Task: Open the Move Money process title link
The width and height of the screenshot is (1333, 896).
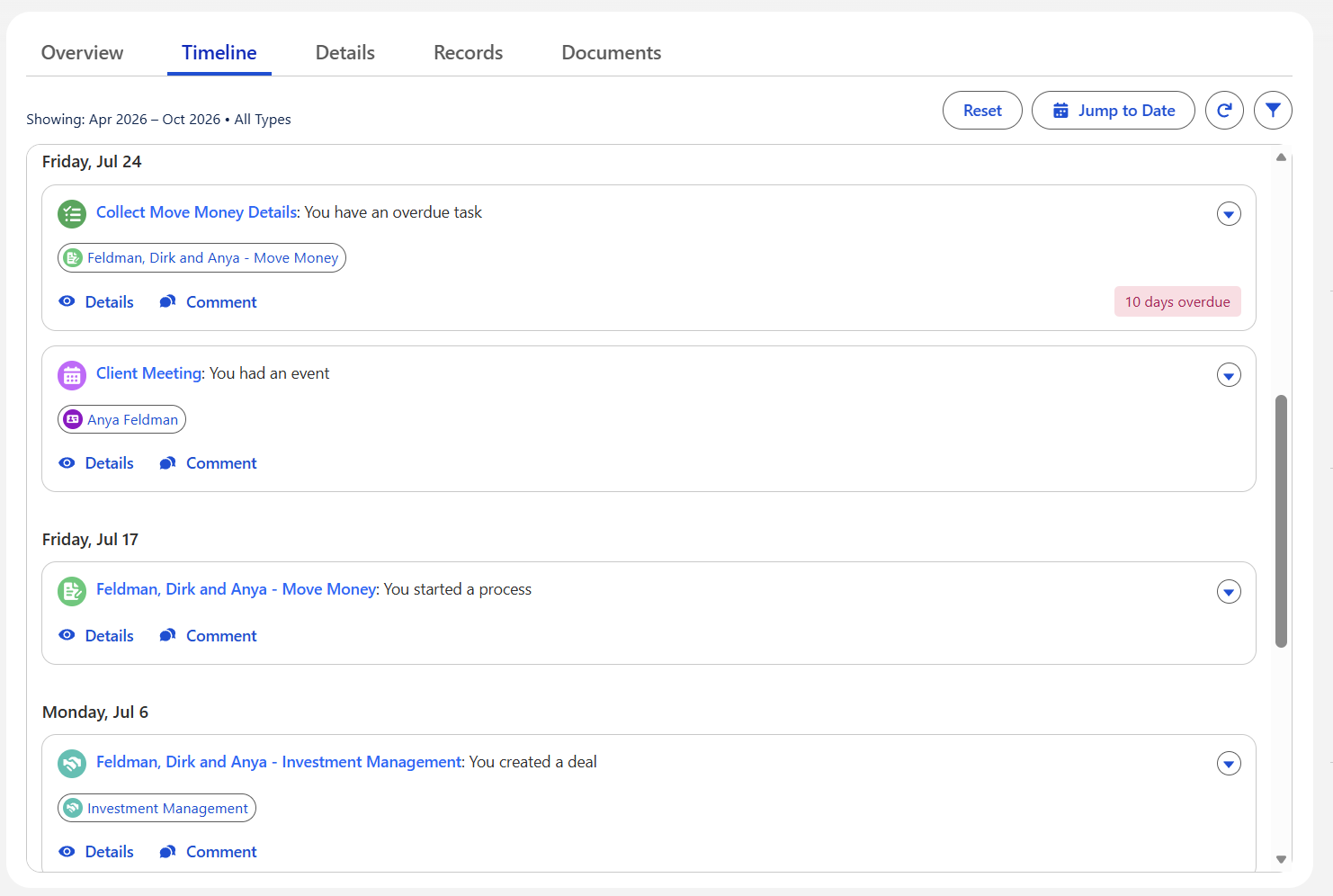Action: (237, 589)
